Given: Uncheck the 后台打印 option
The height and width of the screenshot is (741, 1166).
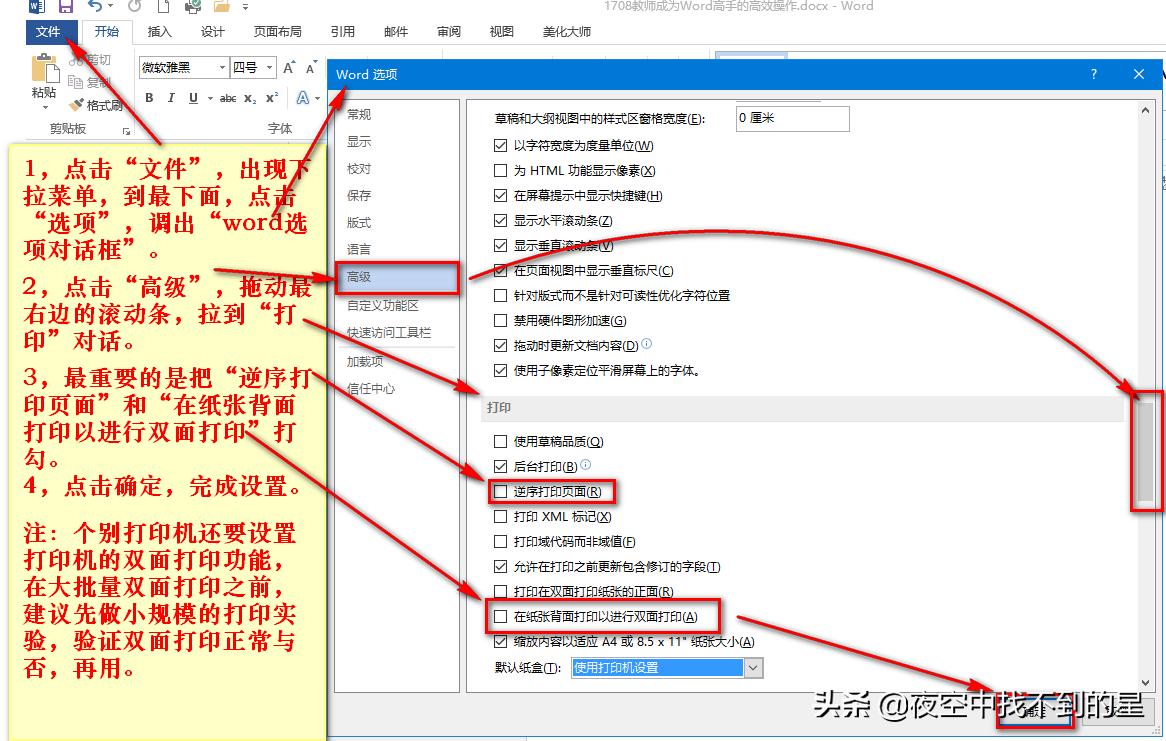Looking at the screenshot, I should [500, 467].
